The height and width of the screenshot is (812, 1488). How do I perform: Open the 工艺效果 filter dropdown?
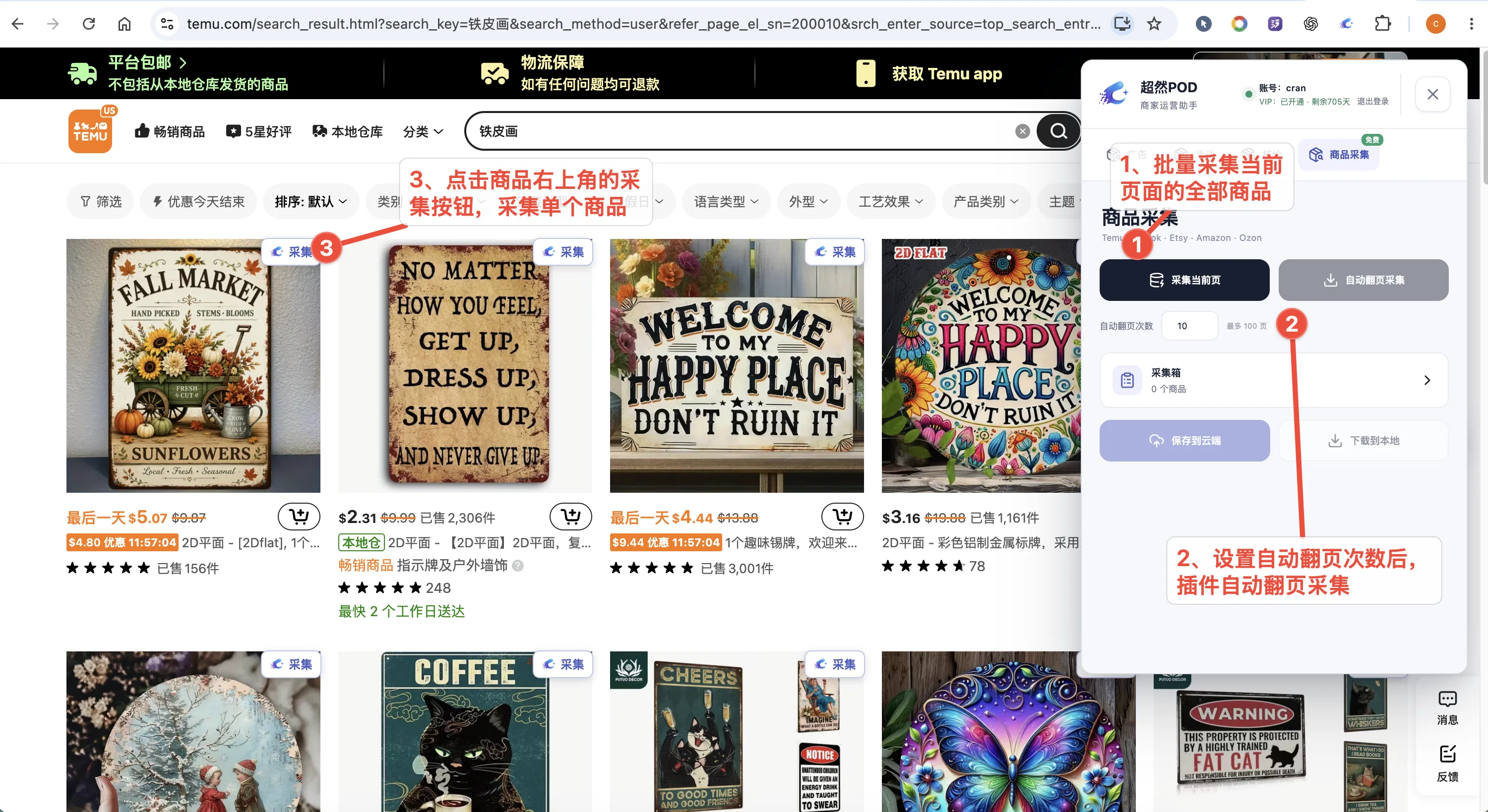coord(891,202)
